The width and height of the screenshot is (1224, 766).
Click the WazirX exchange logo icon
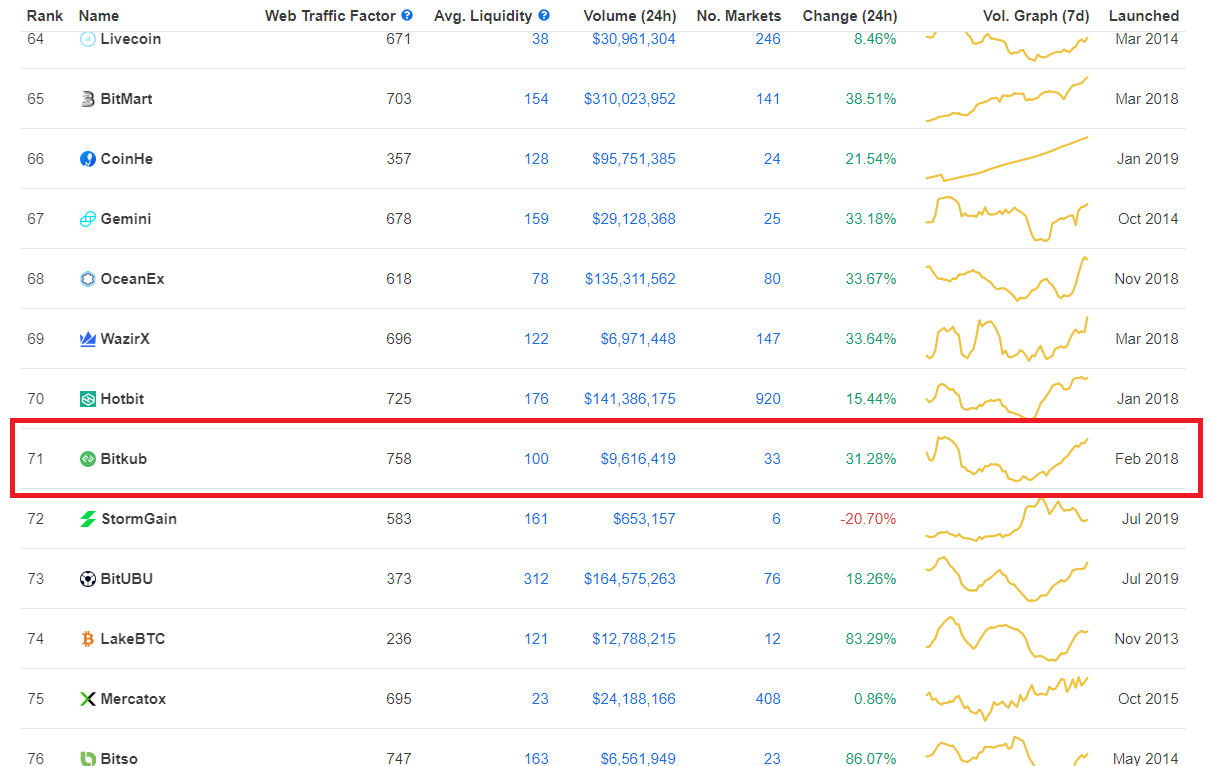[x=88, y=339]
